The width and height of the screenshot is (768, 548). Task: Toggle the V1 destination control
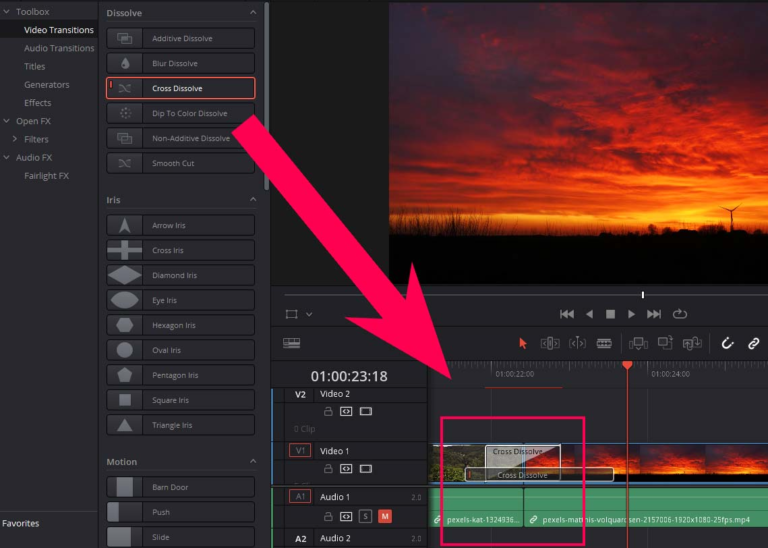300,451
